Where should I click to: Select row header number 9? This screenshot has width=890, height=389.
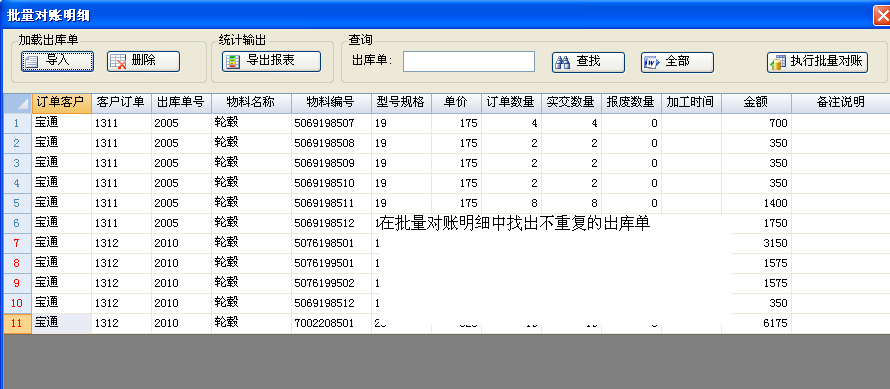18,283
